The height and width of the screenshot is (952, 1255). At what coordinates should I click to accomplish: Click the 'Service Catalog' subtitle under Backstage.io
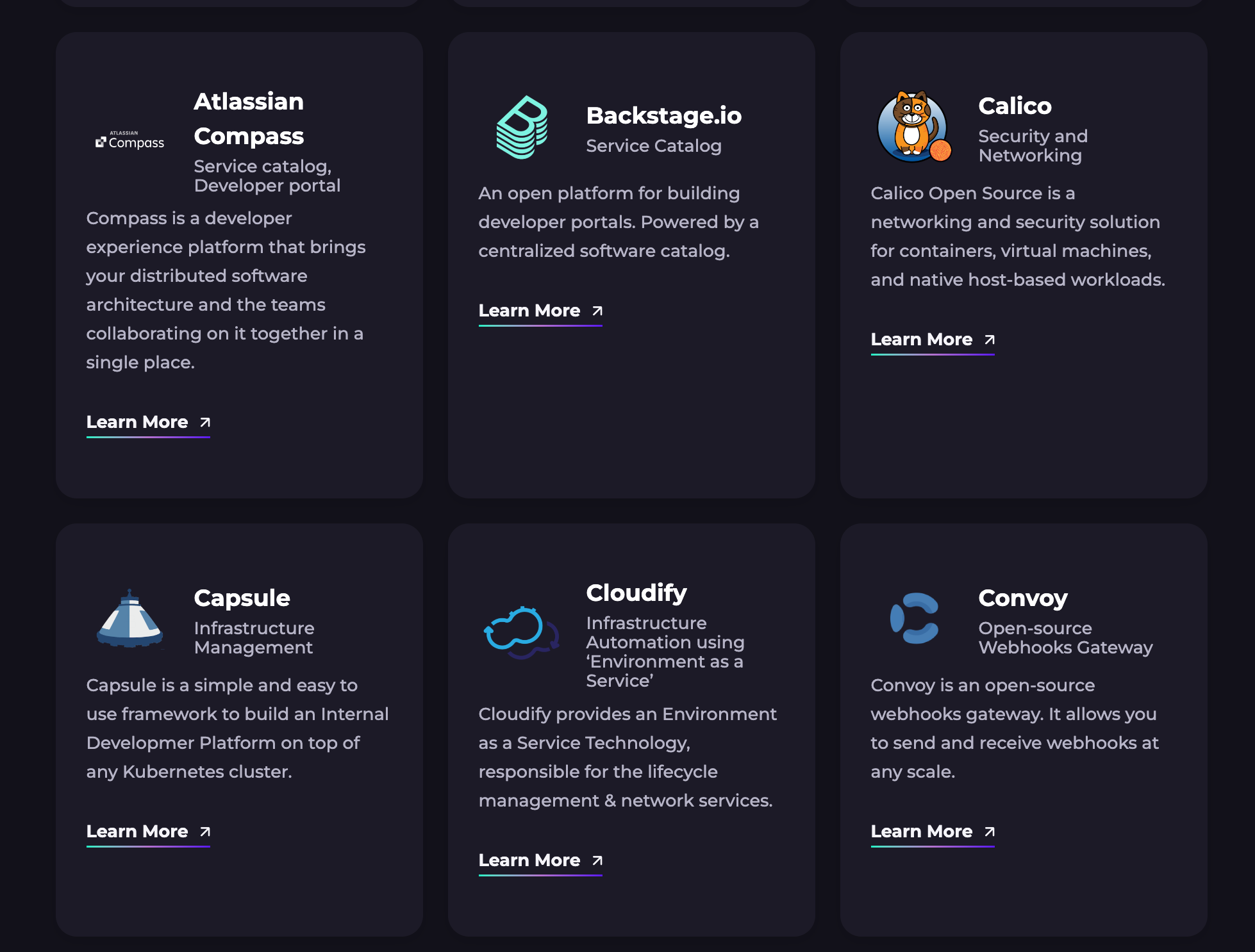pos(654,145)
